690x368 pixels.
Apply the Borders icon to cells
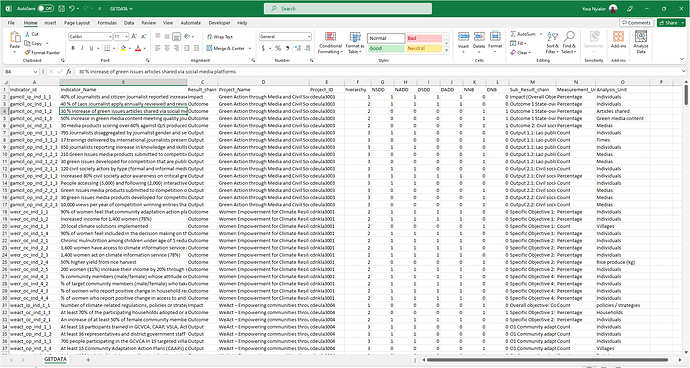tap(107, 48)
